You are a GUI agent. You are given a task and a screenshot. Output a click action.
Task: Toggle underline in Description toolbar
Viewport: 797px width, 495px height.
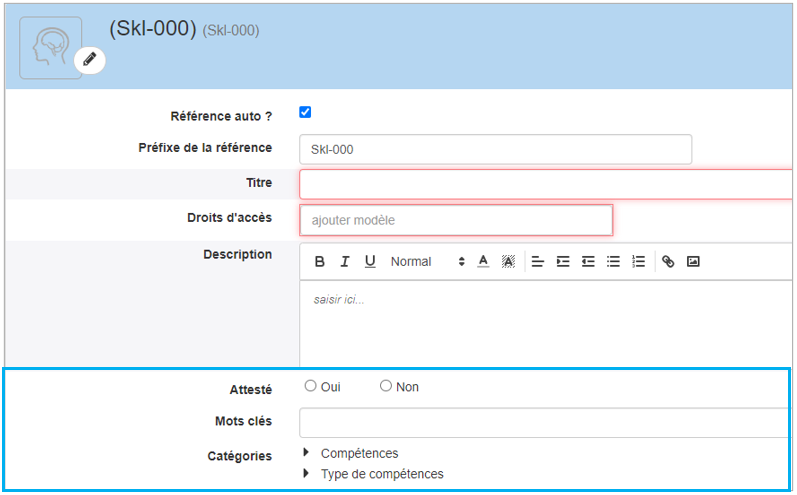click(370, 262)
